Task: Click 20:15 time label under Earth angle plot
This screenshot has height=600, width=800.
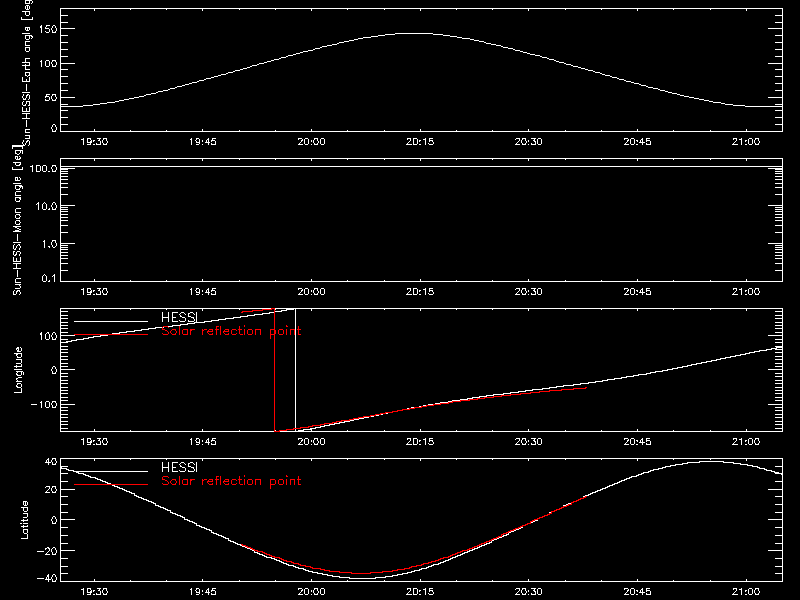Action: pyautogui.click(x=420, y=142)
